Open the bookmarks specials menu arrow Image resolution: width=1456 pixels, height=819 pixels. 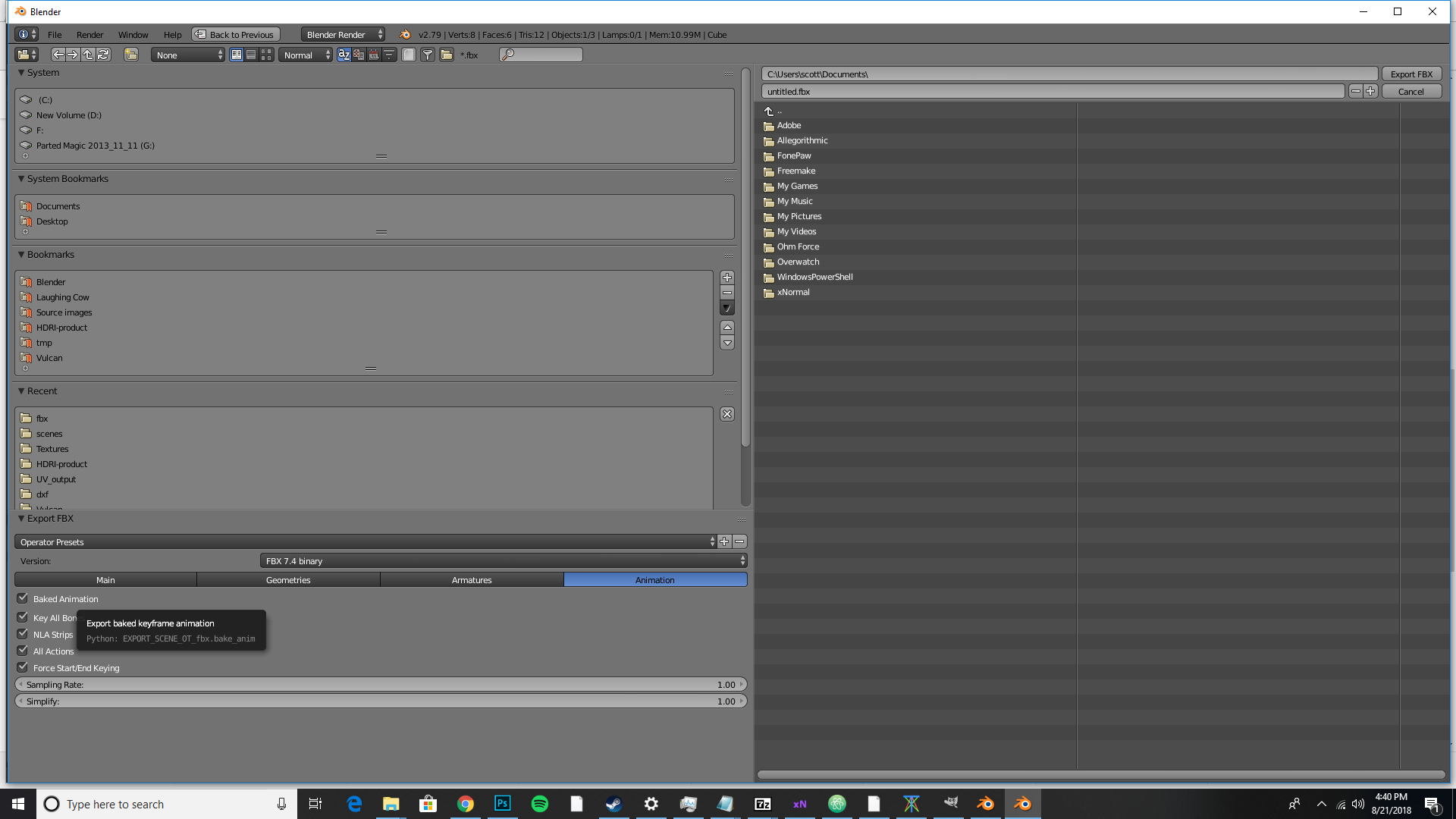click(x=727, y=309)
